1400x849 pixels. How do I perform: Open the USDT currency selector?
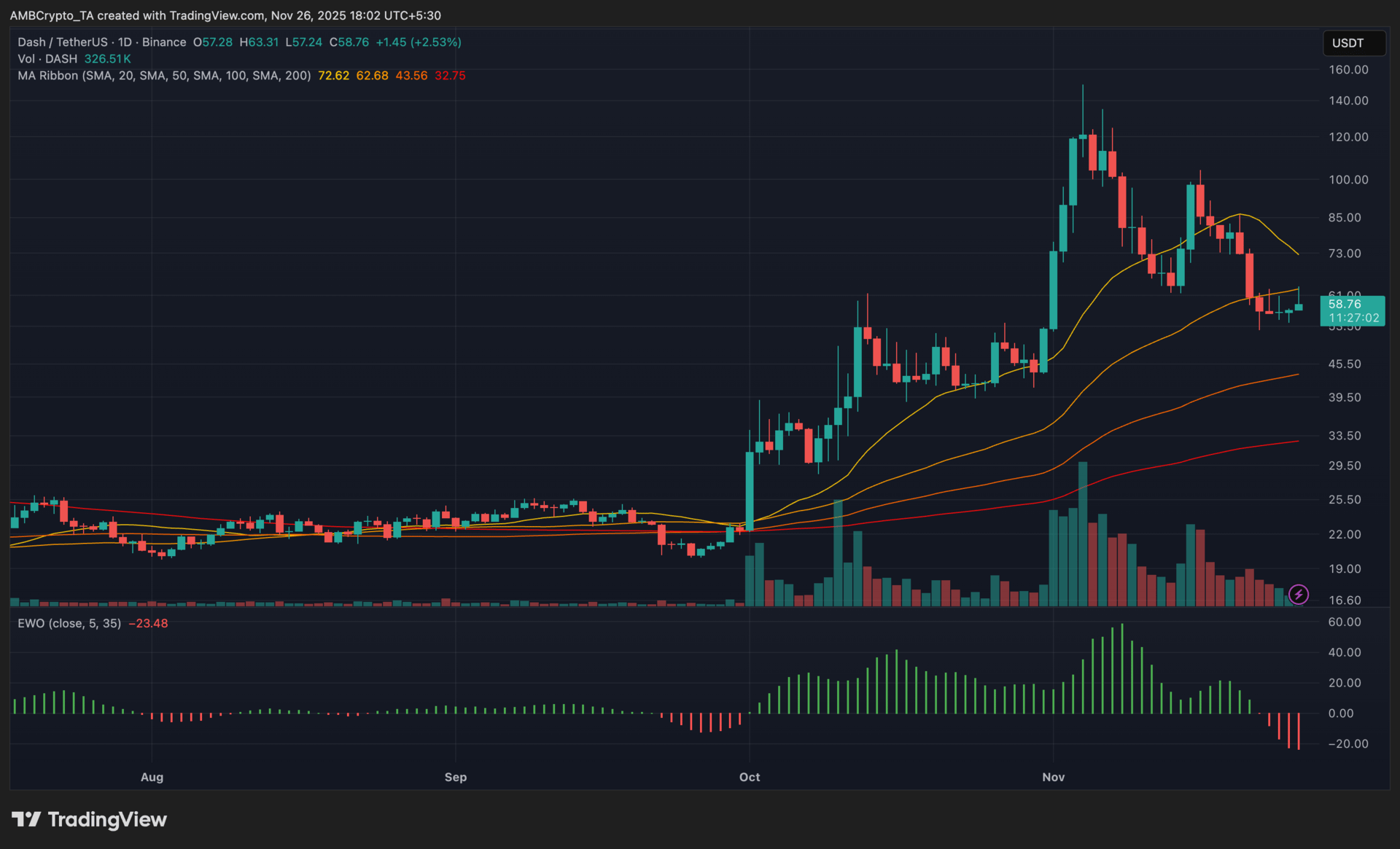tap(1353, 43)
